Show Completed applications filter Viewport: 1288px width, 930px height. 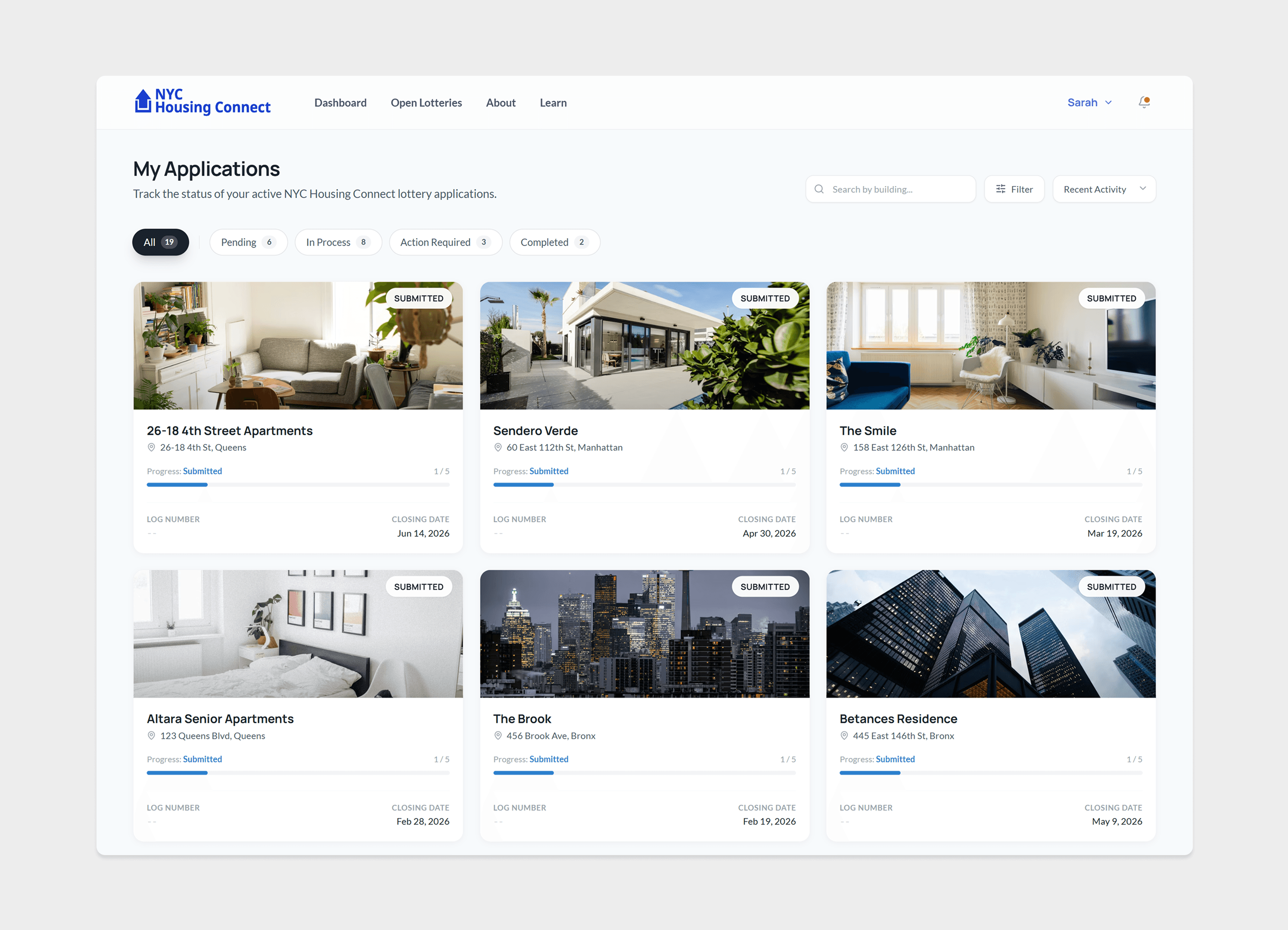pos(554,242)
